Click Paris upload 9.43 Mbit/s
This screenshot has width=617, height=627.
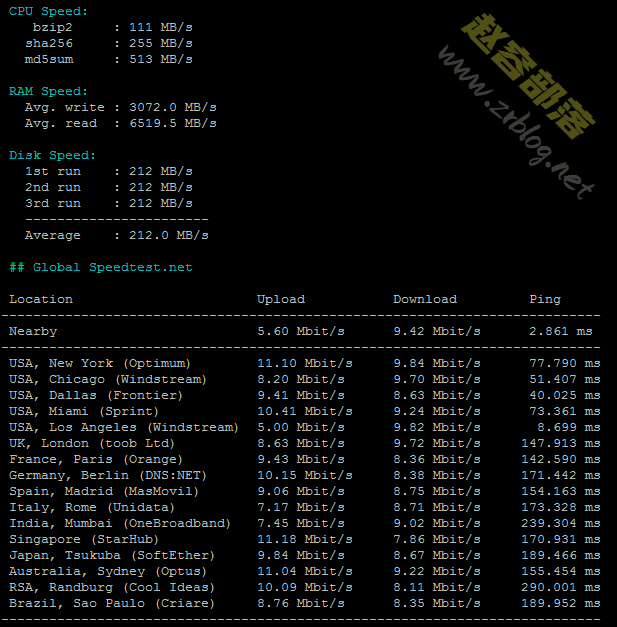[301, 459]
